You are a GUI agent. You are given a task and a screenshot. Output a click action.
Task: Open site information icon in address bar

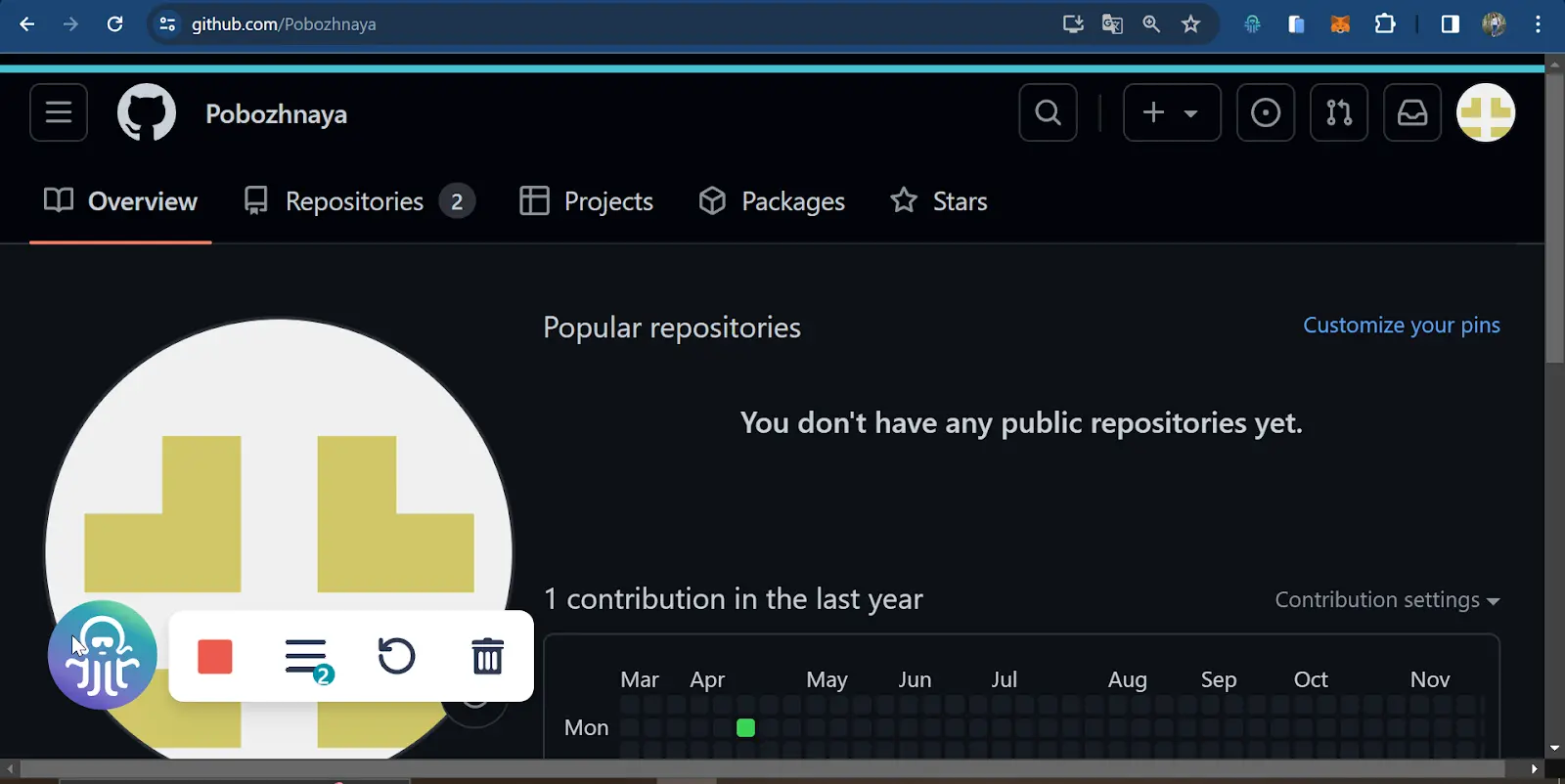point(167,24)
